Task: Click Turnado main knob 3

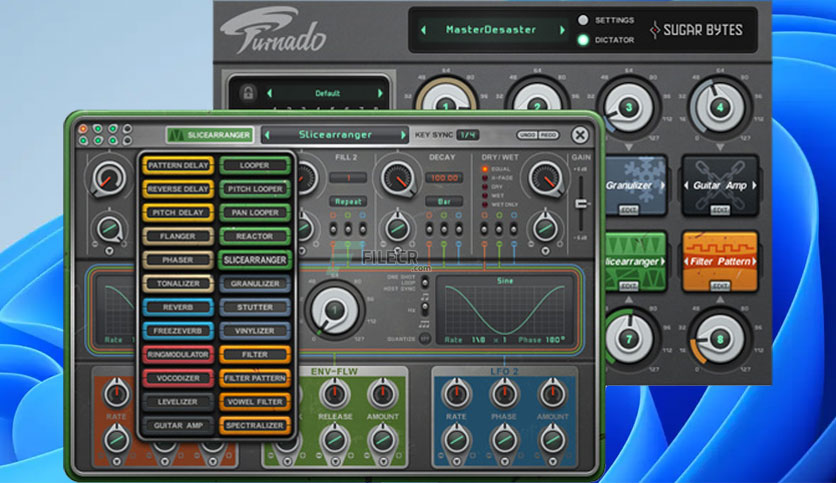Action: [x=629, y=108]
